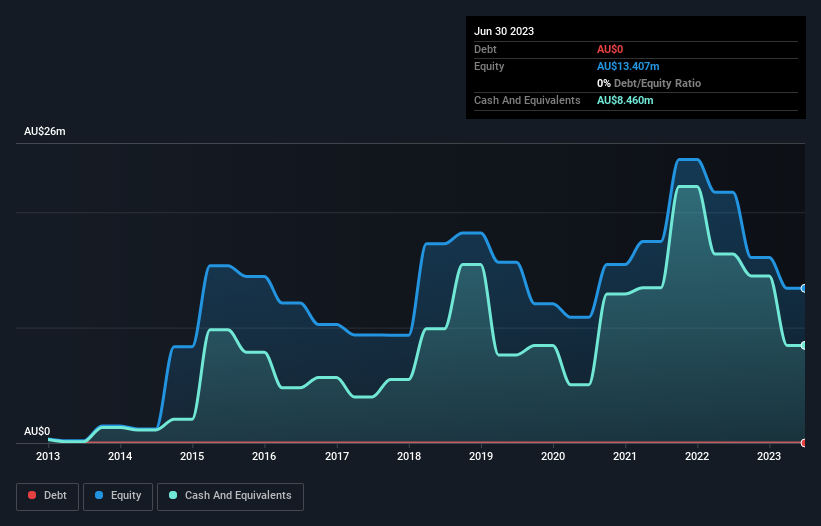Select the 2014 x-axis label

[120, 456]
